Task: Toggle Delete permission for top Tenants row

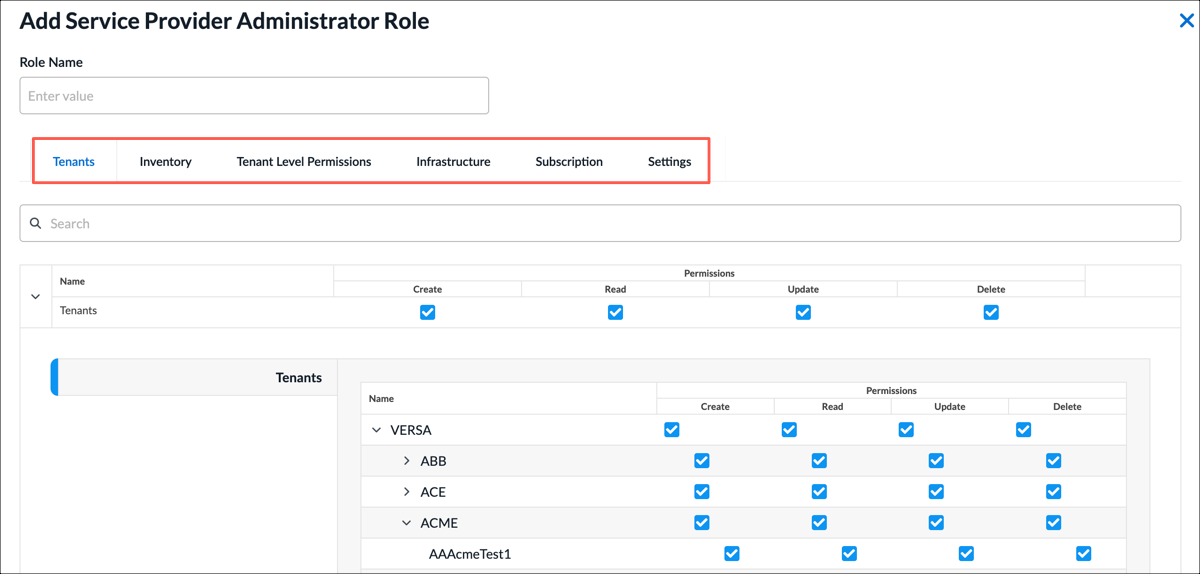Action: pyautogui.click(x=991, y=312)
